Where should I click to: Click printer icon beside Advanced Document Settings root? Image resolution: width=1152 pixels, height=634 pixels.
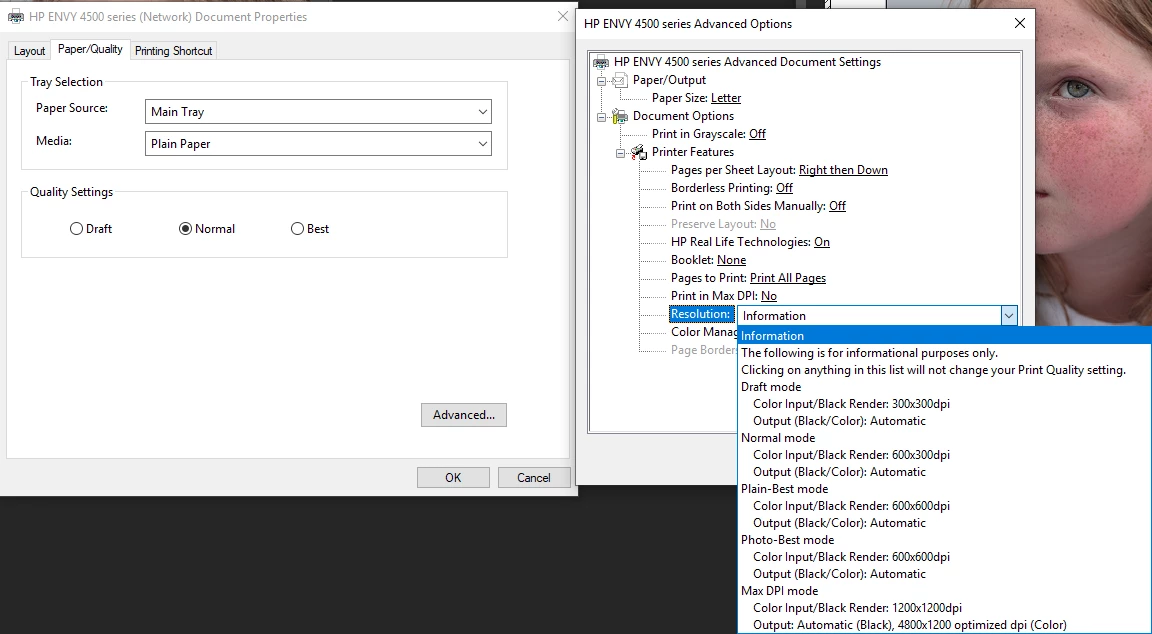[601, 62]
